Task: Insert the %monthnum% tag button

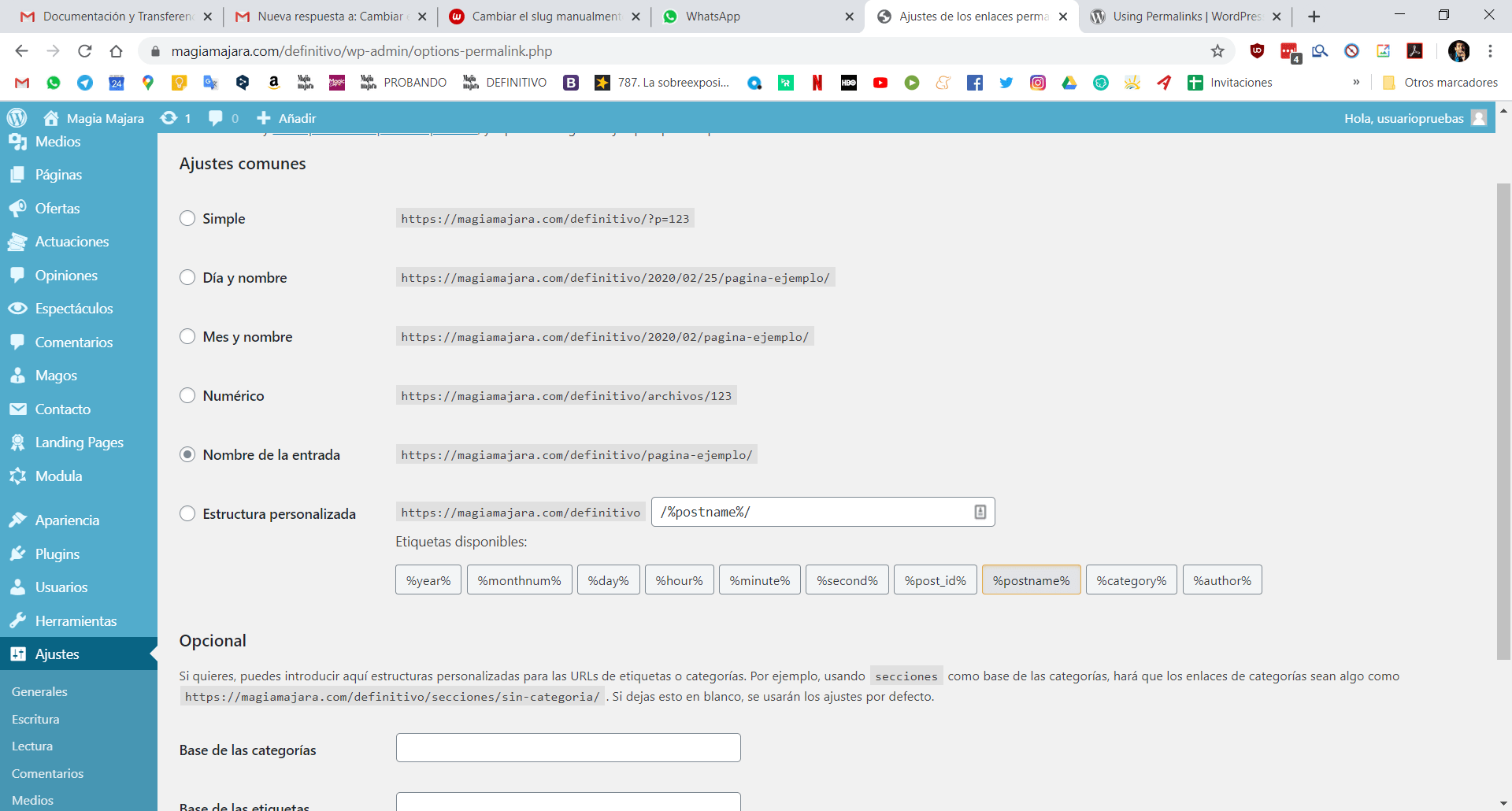Action: tap(520, 580)
